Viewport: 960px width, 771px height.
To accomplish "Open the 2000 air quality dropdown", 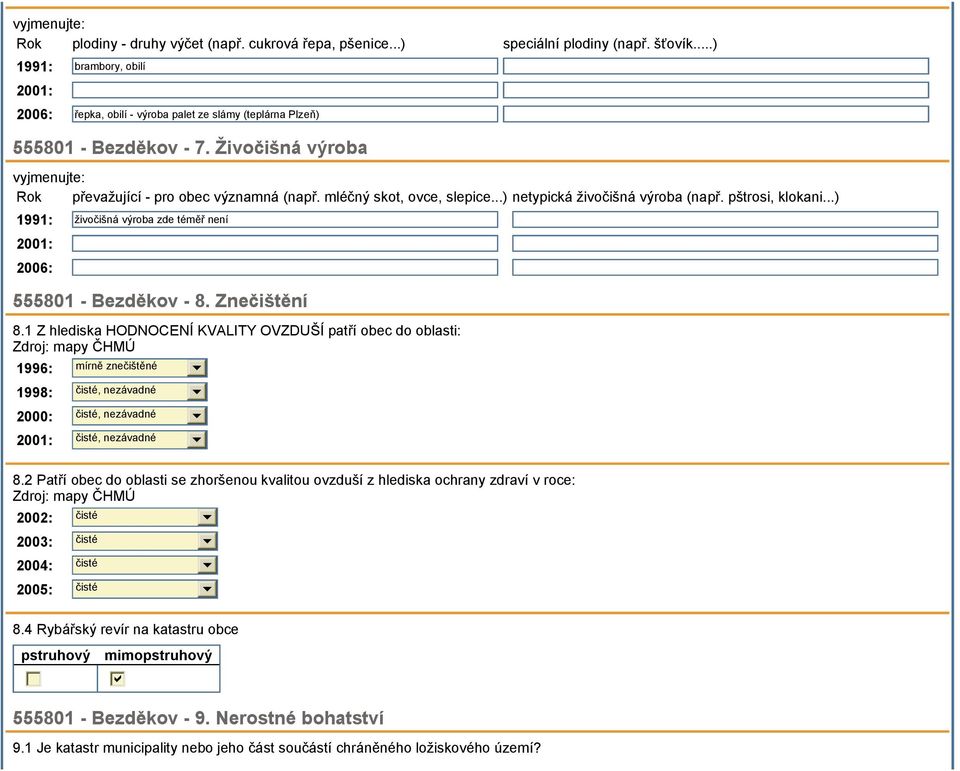I will (x=140, y=415).
